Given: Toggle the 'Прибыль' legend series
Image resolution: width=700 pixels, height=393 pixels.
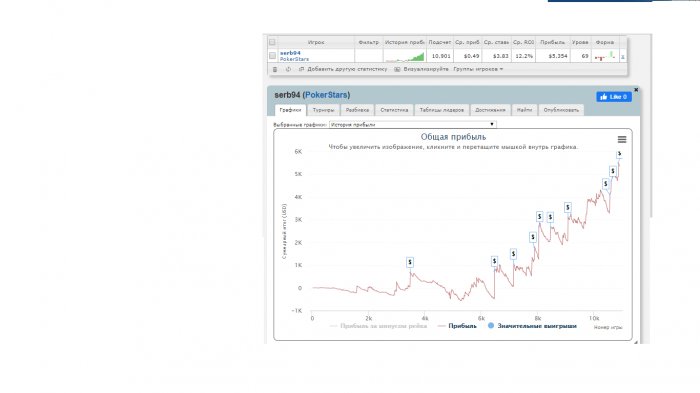Looking at the screenshot, I should coord(457,326).
